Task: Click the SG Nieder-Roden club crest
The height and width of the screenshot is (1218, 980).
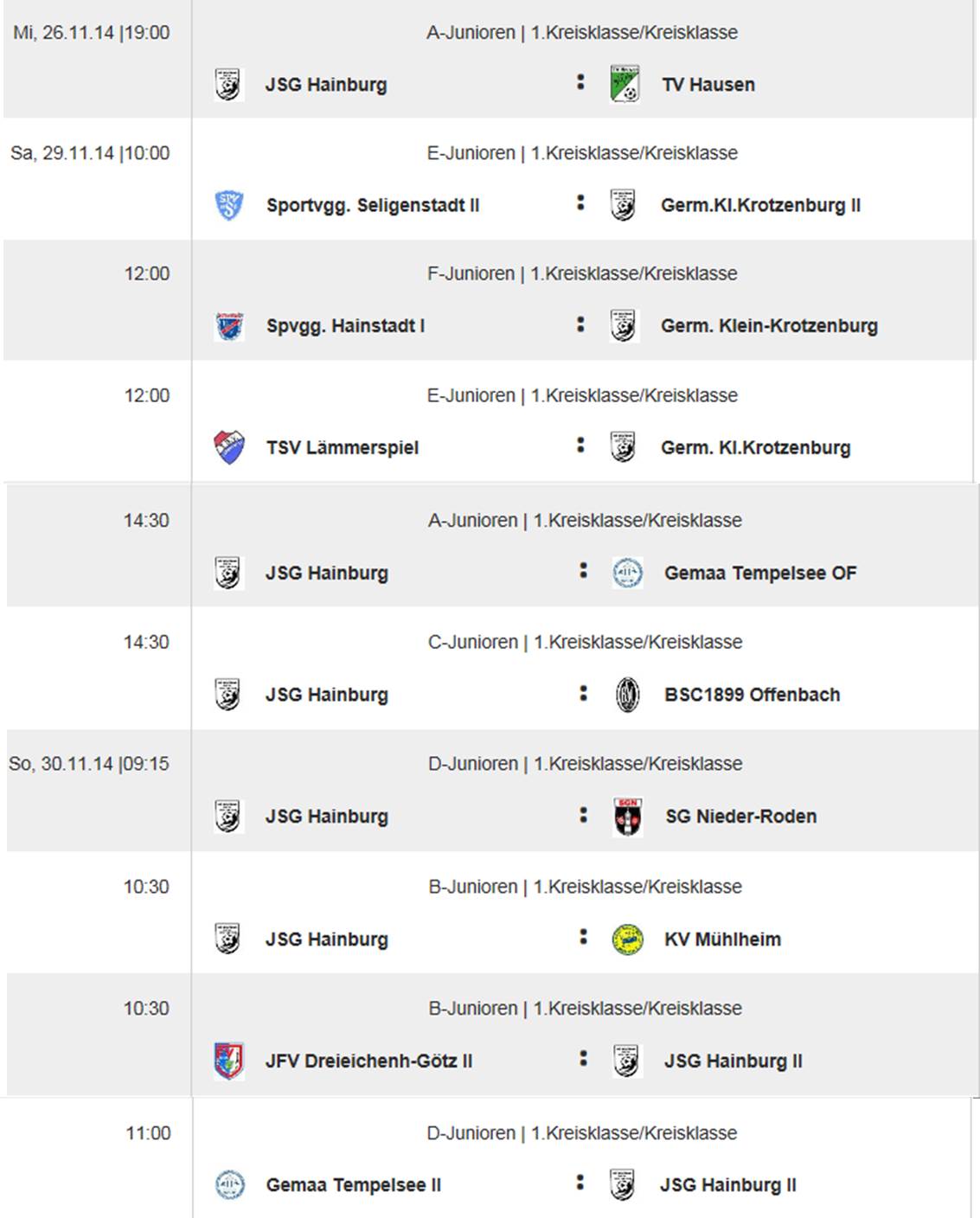Action: click(627, 817)
